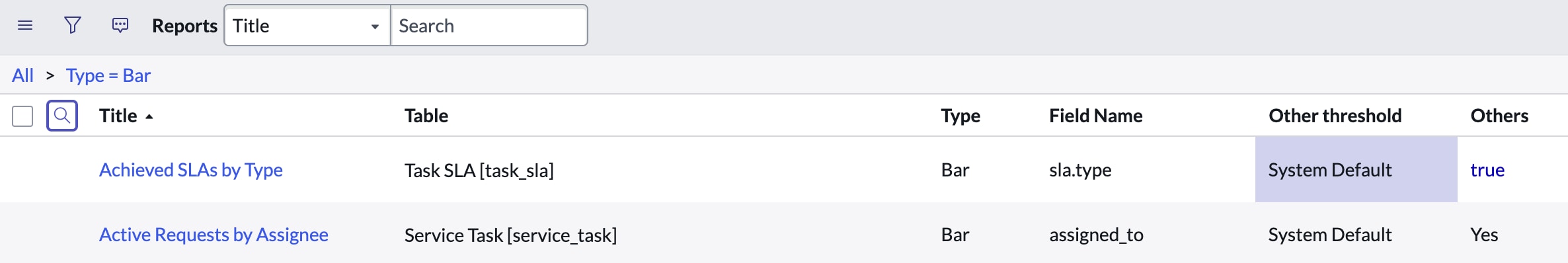Open the Achieved SLAs by Type report

coord(191,170)
